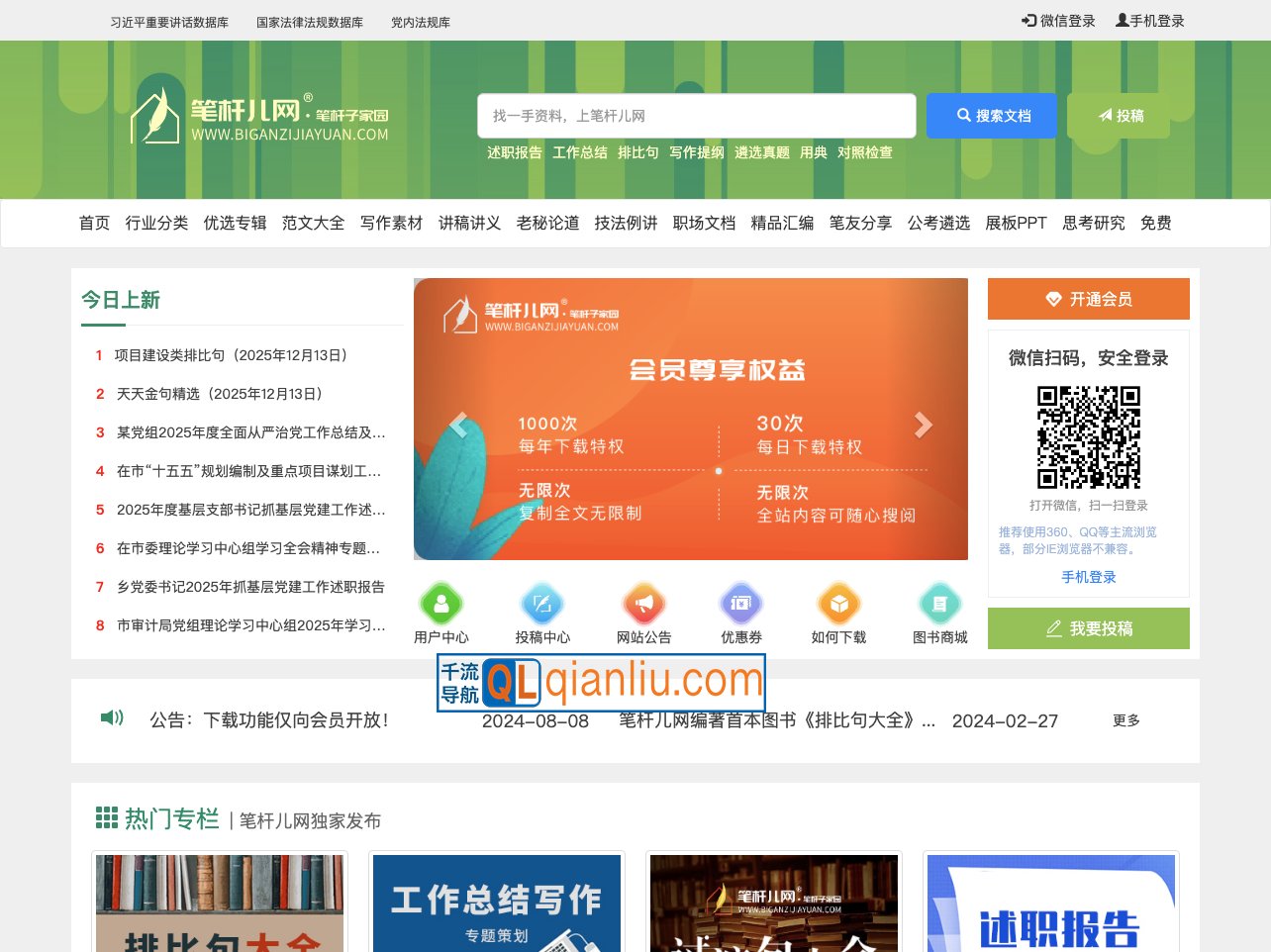Click the crown icon on 开通会员
1271x952 pixels.
(1051, 299)
